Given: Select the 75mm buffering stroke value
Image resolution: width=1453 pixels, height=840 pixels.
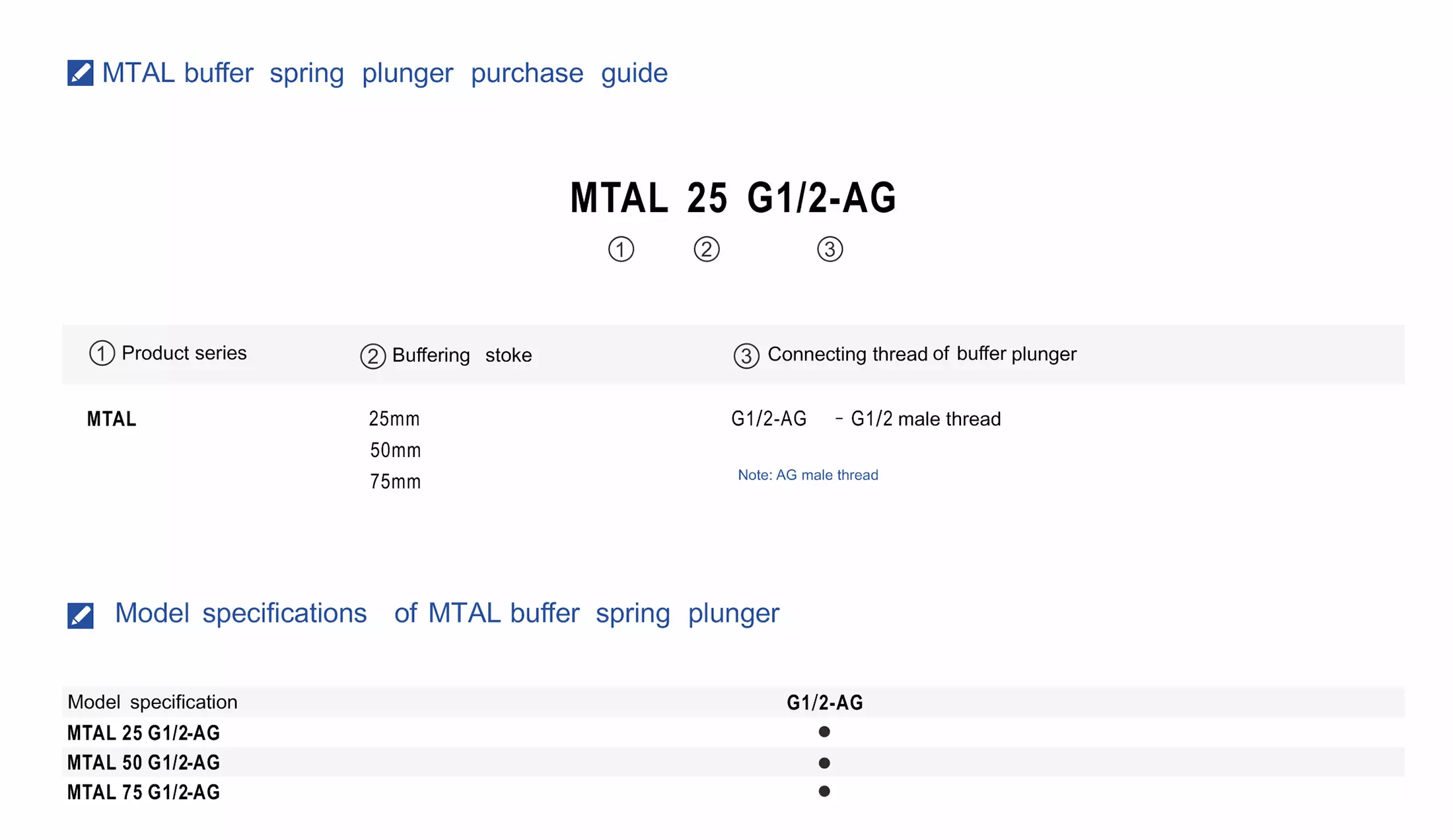Looking at the screenshot, I should click(395, 482).
